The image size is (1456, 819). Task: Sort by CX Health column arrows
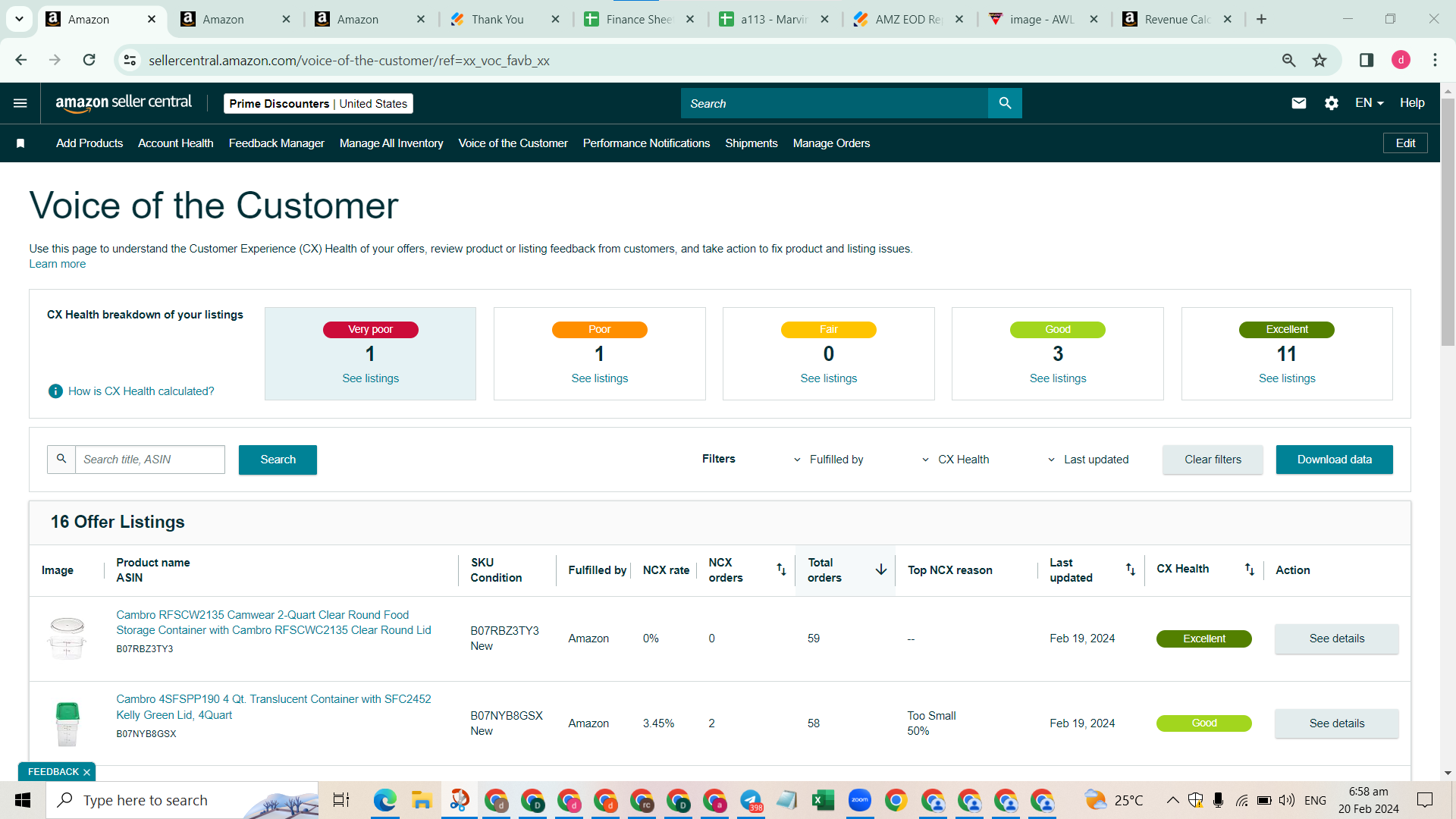(x=1250, y=570)
